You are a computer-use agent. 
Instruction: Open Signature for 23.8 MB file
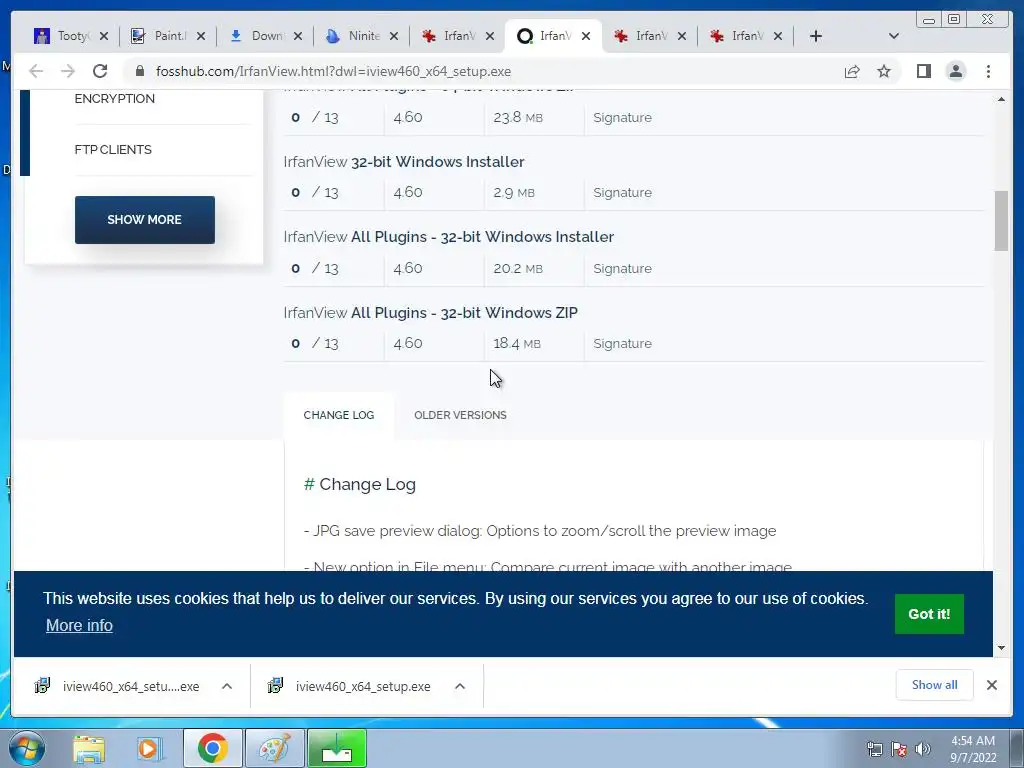[622, 118]
